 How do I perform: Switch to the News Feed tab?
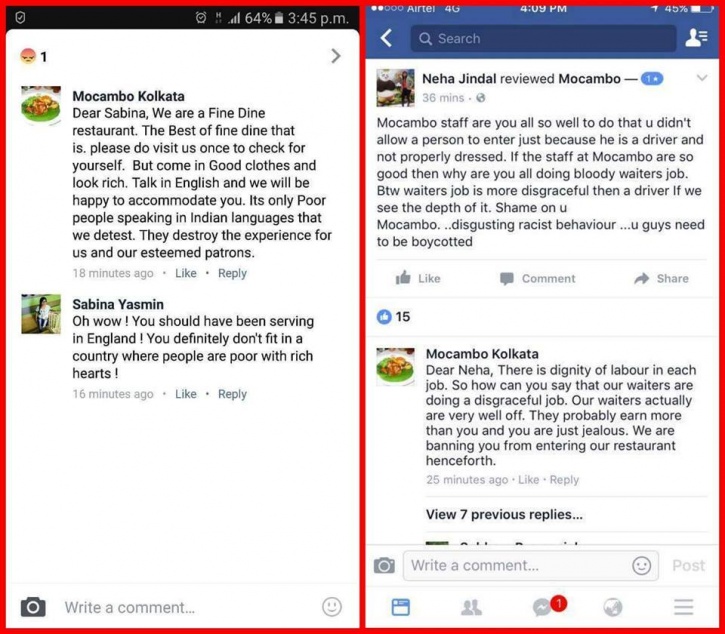point(400,607)
